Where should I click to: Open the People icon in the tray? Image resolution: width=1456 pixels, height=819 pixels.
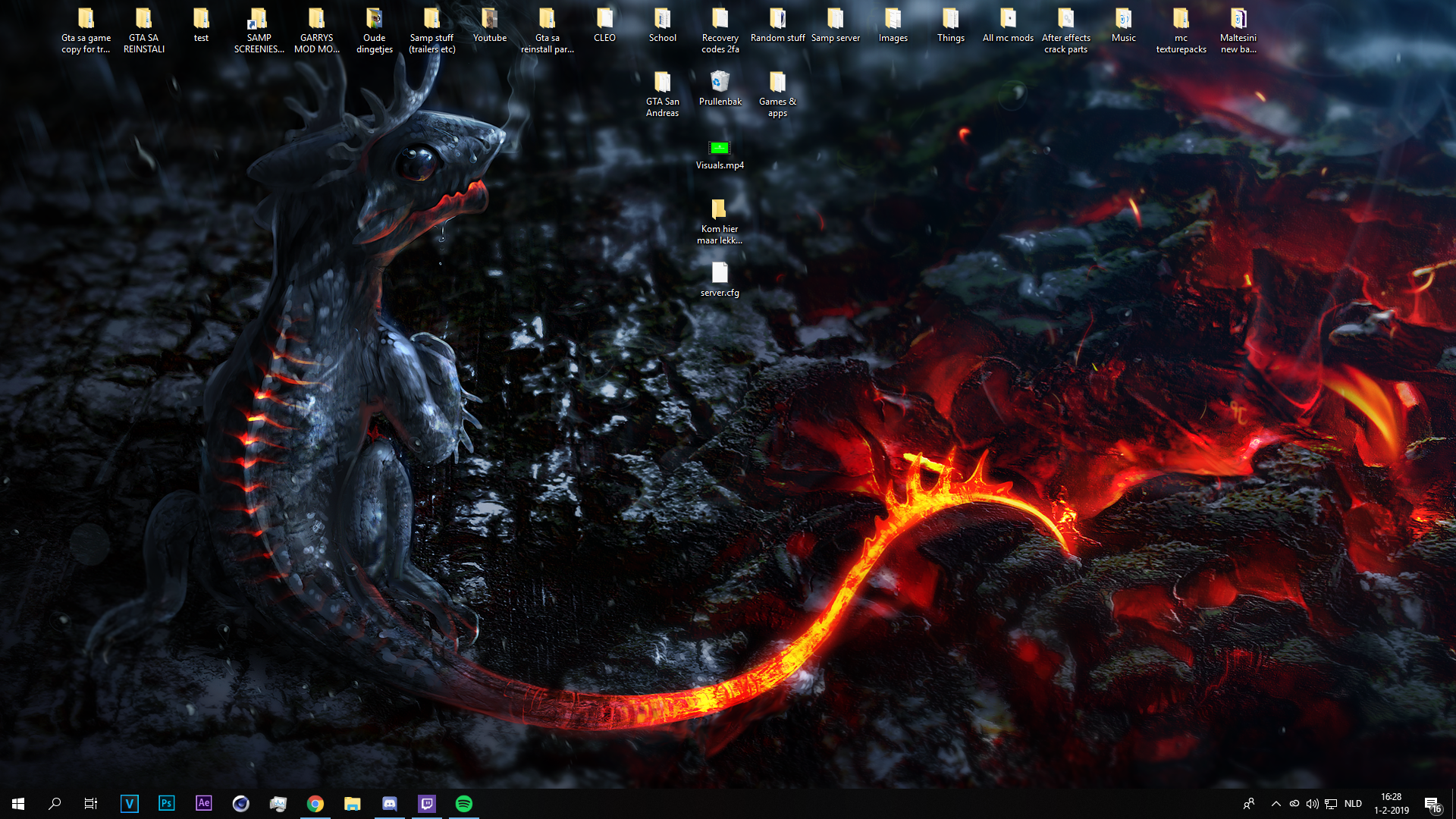pyautogui.click(x=1249, y=804)
